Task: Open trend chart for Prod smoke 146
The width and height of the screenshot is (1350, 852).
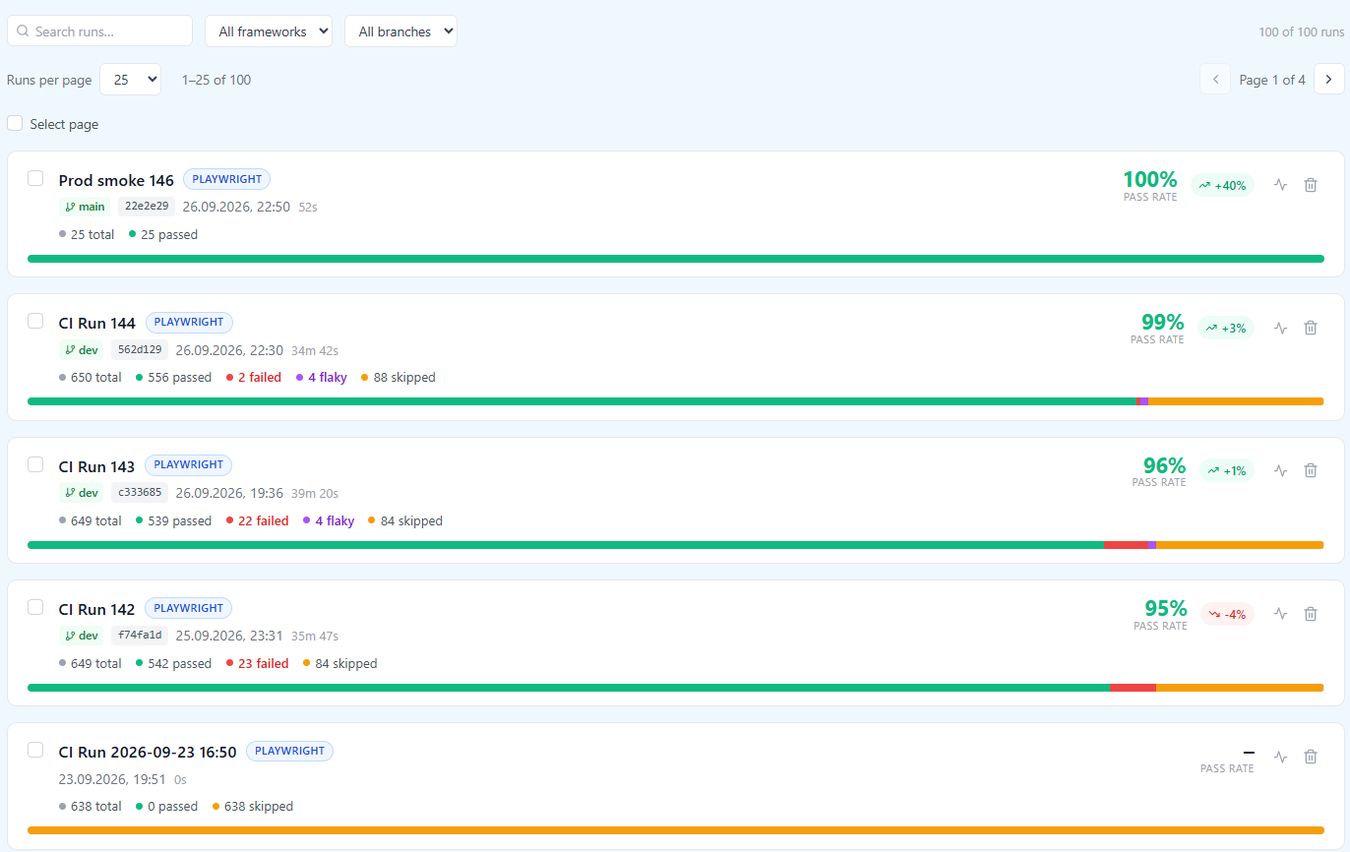Action: [1280, 185]
